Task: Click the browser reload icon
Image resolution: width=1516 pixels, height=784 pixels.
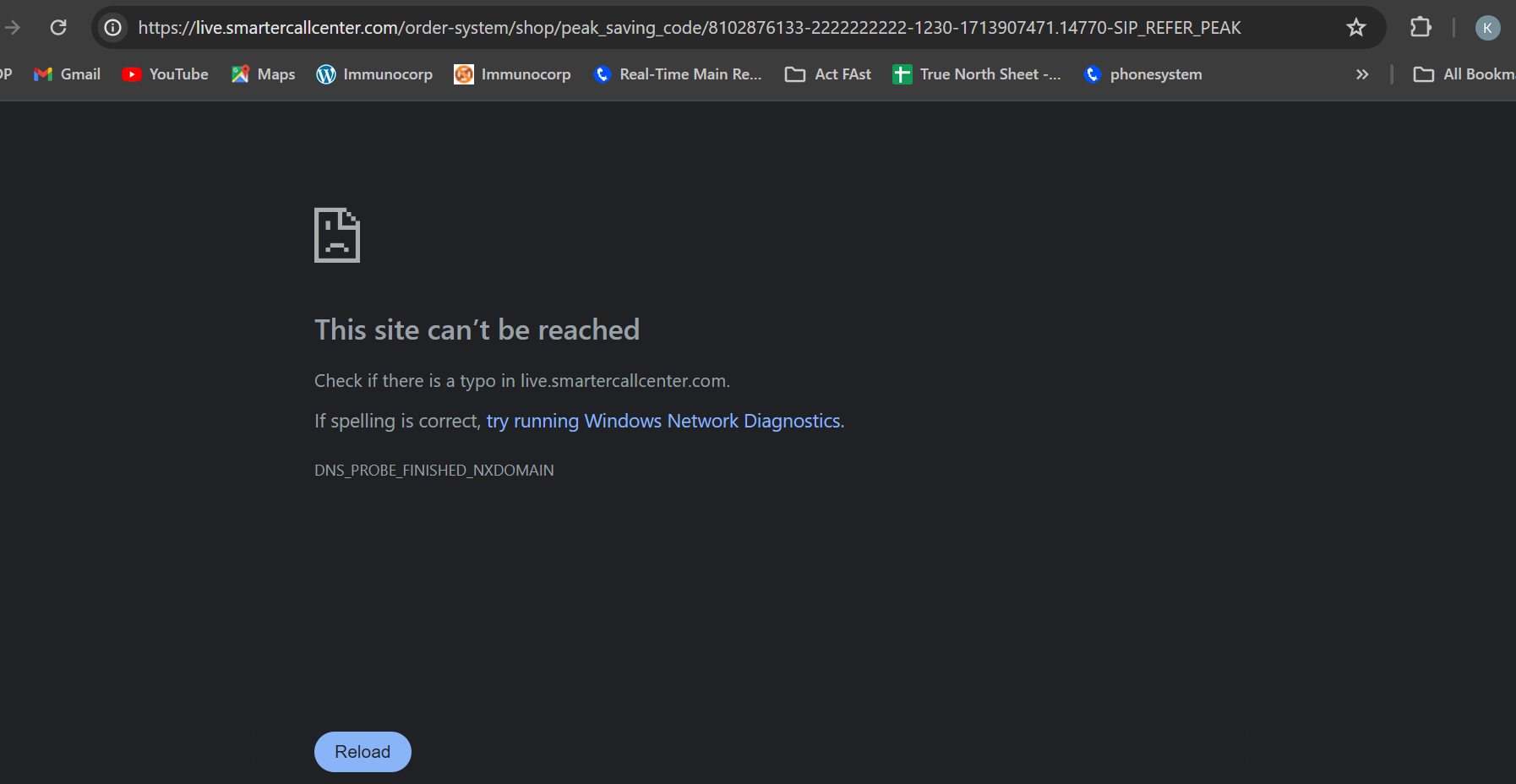Action: click(x=58, y=28)
